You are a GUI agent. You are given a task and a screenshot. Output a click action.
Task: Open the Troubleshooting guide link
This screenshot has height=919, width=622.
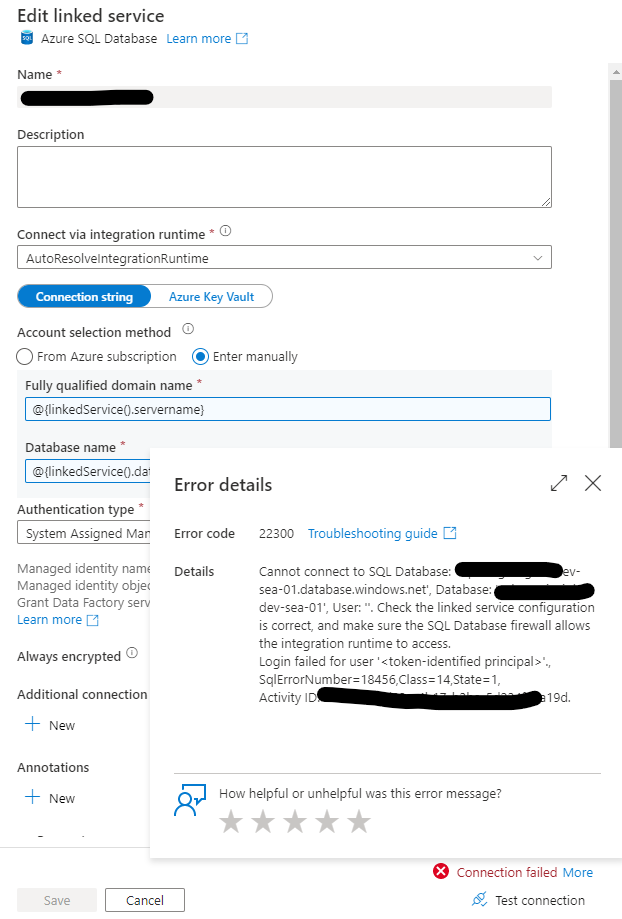click(x=373, y=533)
